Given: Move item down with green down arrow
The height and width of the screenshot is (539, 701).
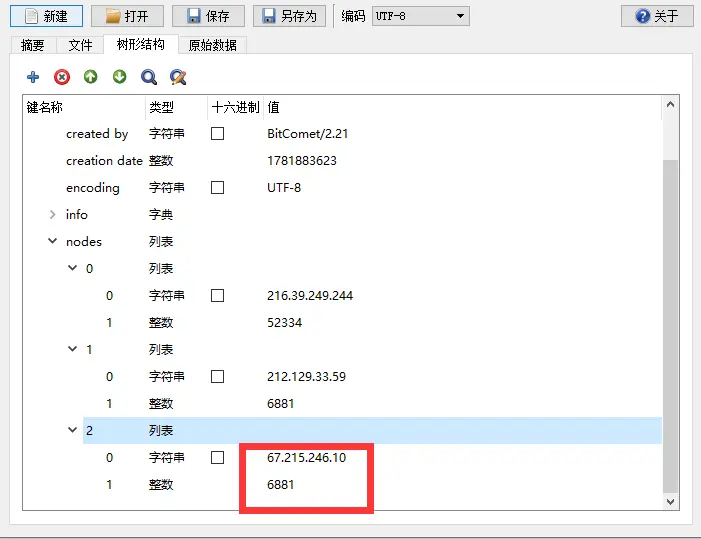Looking at the screenshot, I should 119,77.
